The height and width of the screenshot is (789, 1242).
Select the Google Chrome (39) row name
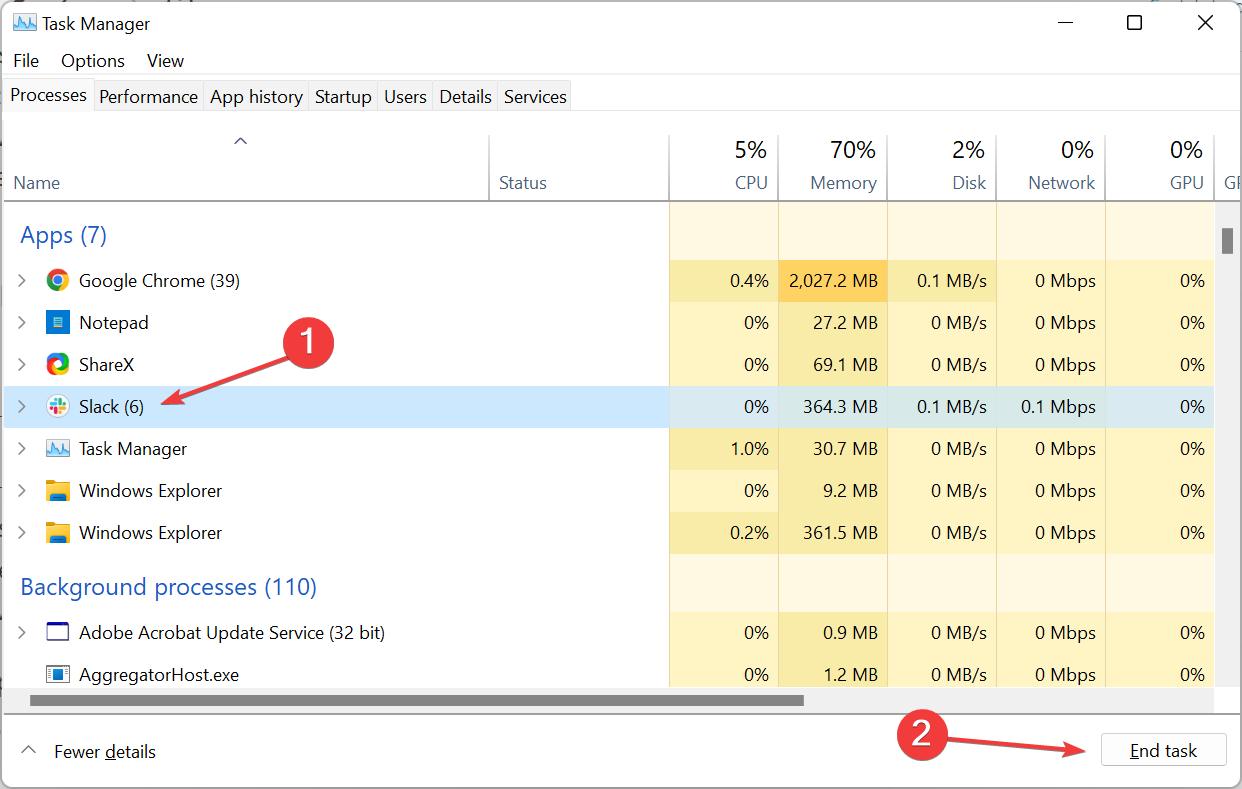tap(159, 281)
